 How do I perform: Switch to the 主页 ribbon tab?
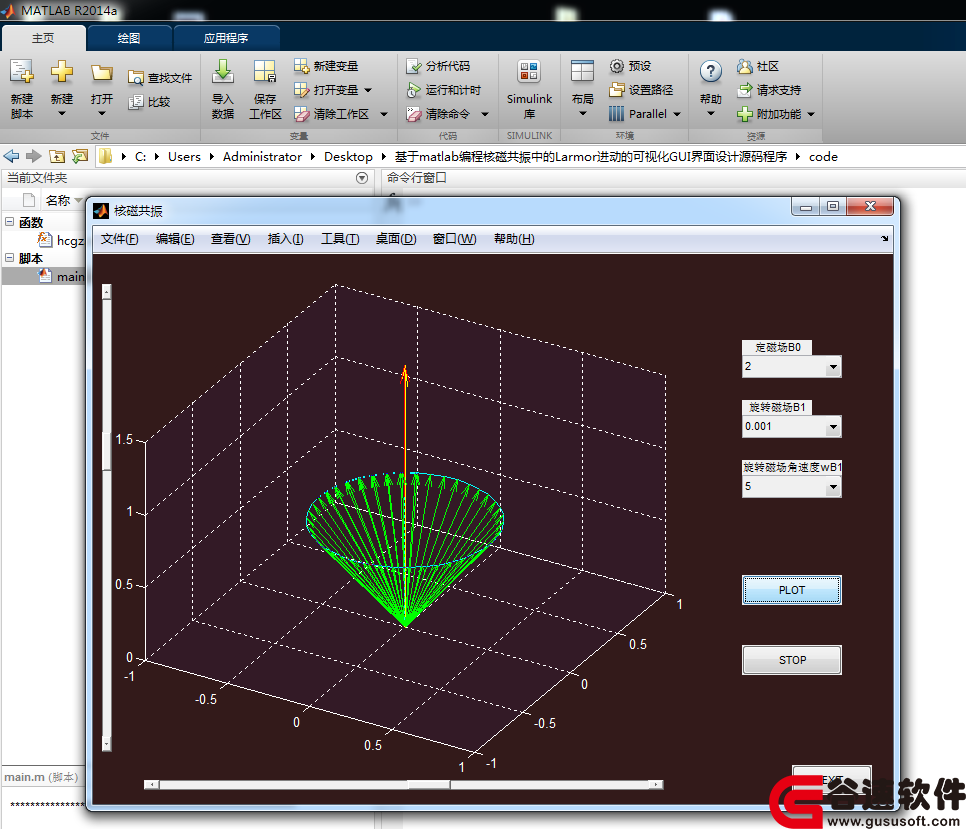point(43,38)
